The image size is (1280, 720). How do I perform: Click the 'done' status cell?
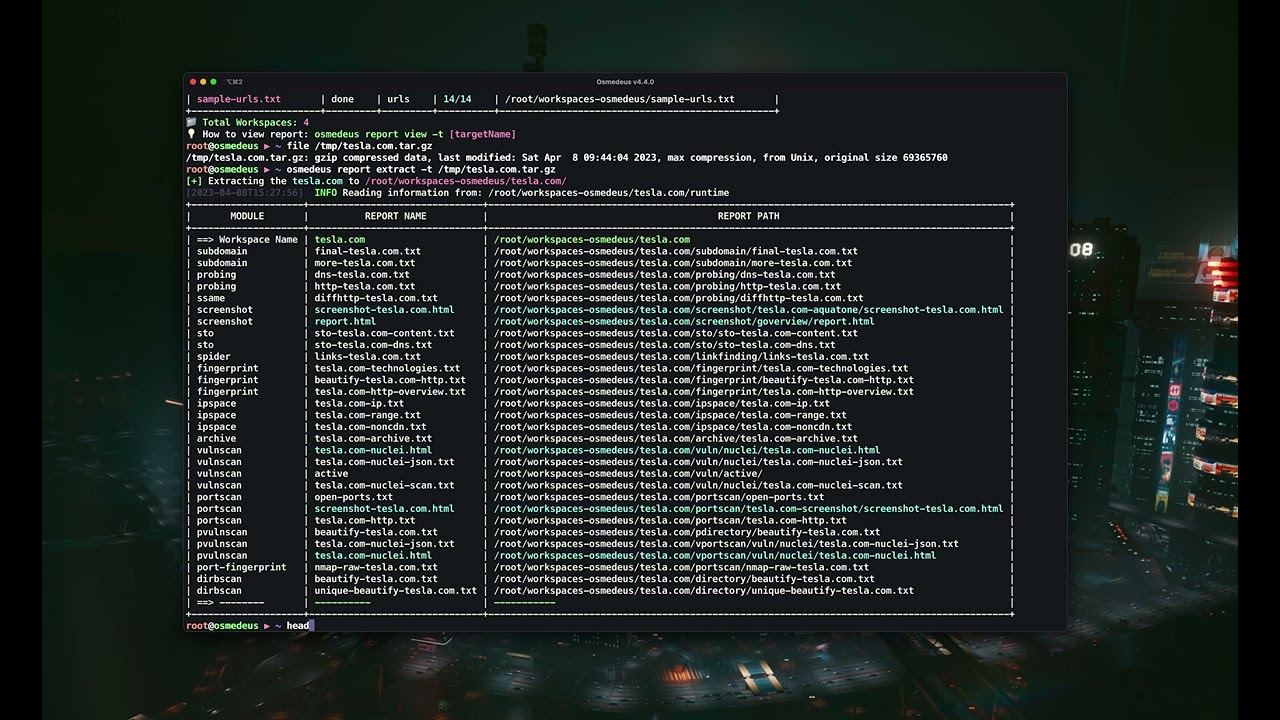(343, 99)
